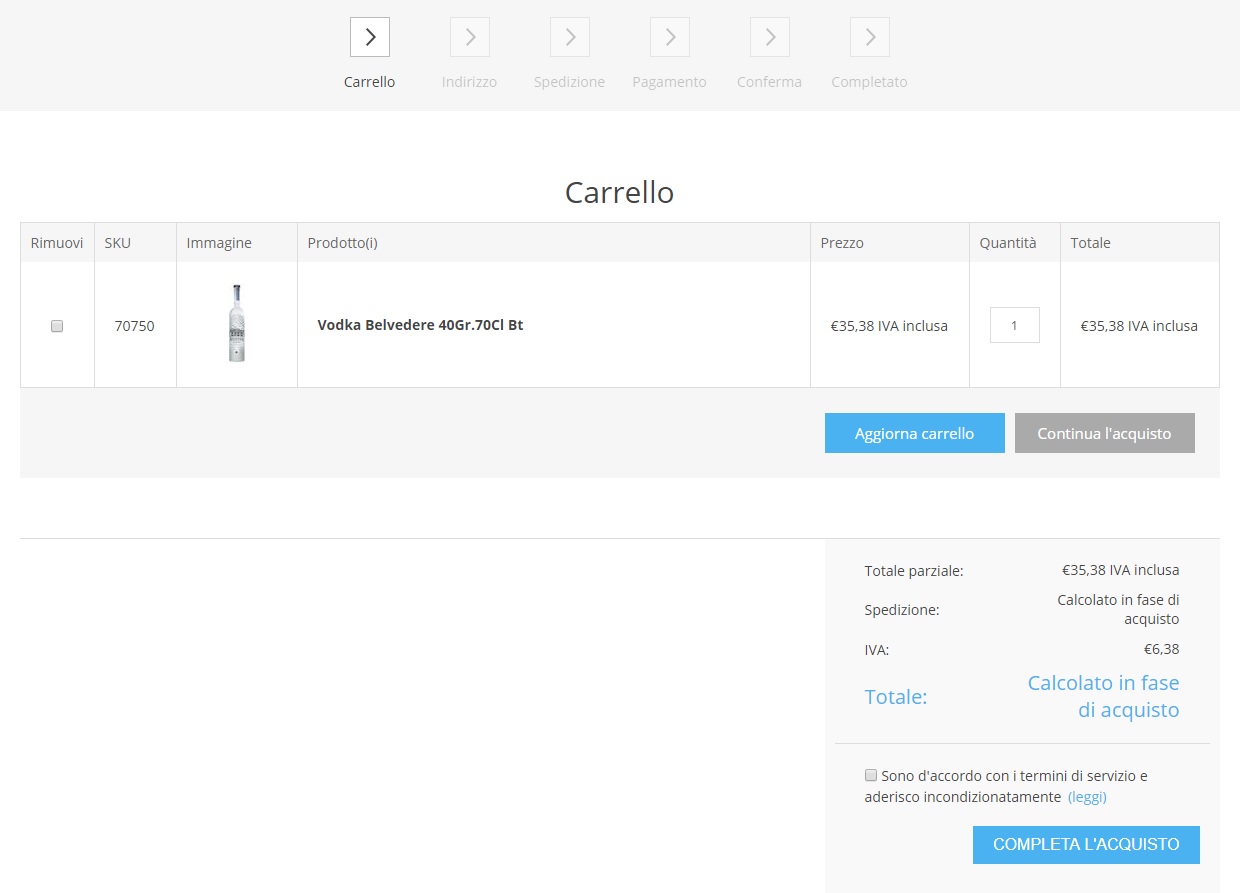Select the Conferma step label
The height and width of the screenshot is (893, 1240).
coord(770,82)
